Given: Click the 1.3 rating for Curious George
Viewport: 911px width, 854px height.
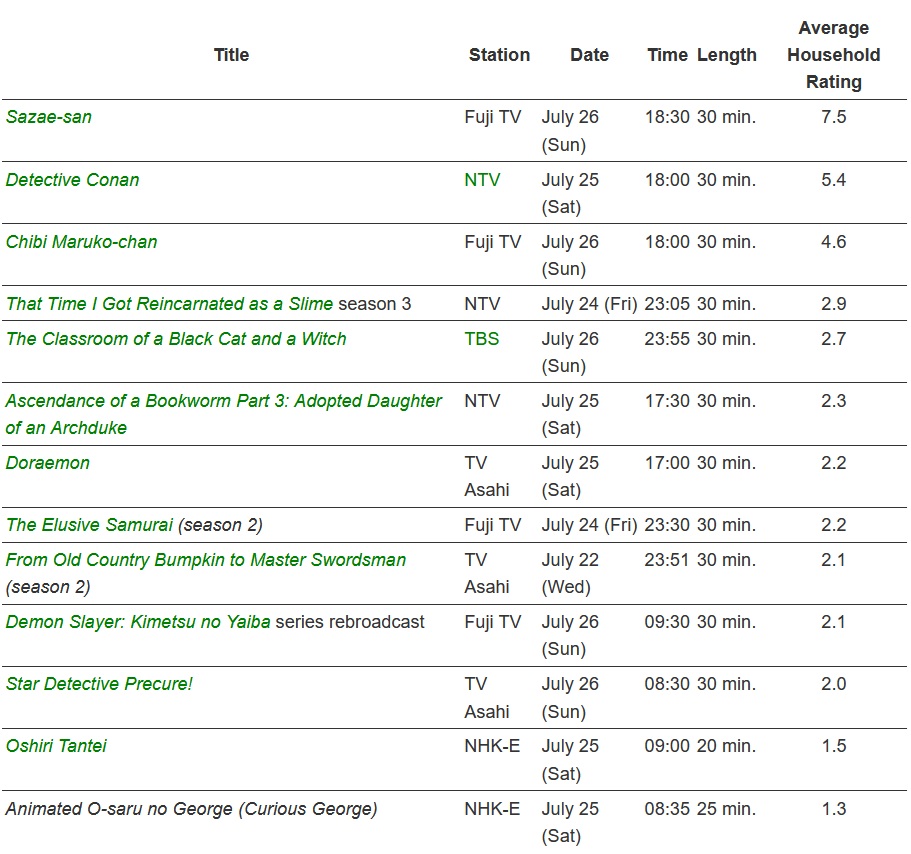Looking at the screenshot, I should coord(834,809).
